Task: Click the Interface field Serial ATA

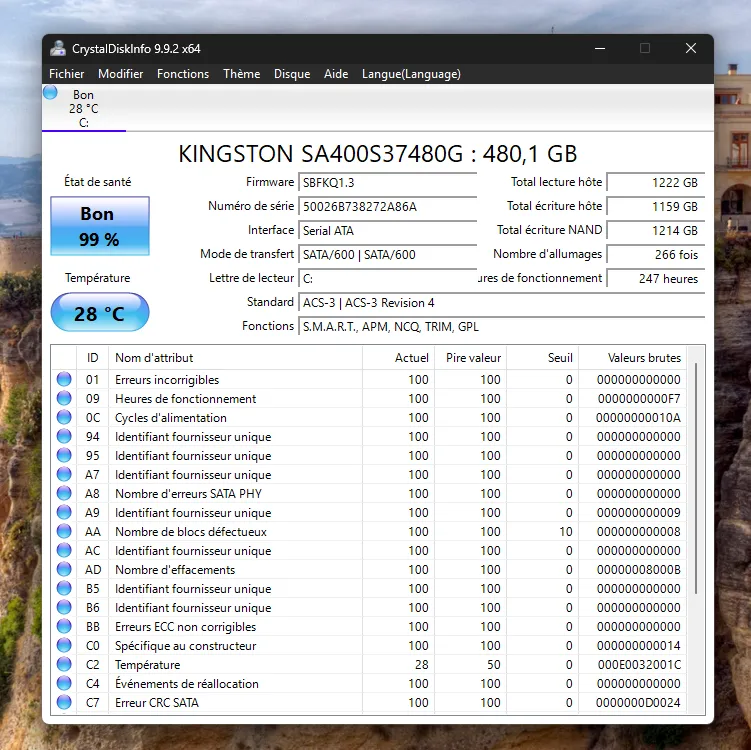Action: pos(387,230)
